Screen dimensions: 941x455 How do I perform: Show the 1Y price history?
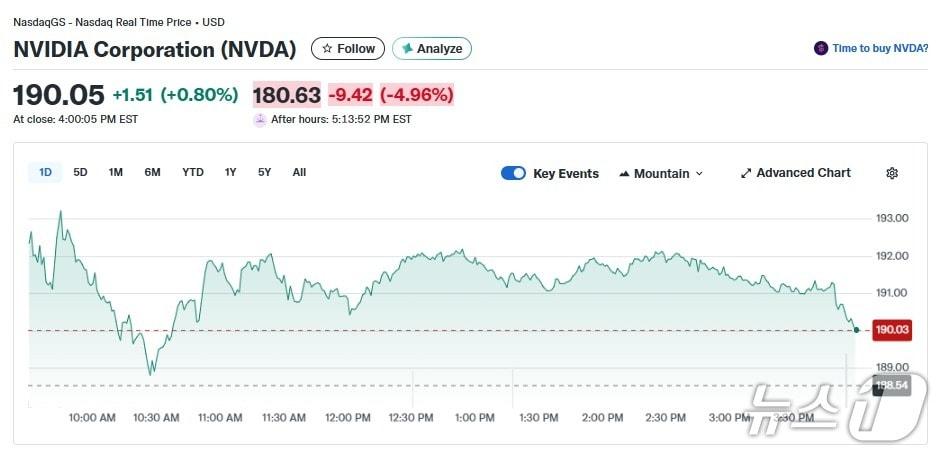pyautogui.click(x=230, y=172)
